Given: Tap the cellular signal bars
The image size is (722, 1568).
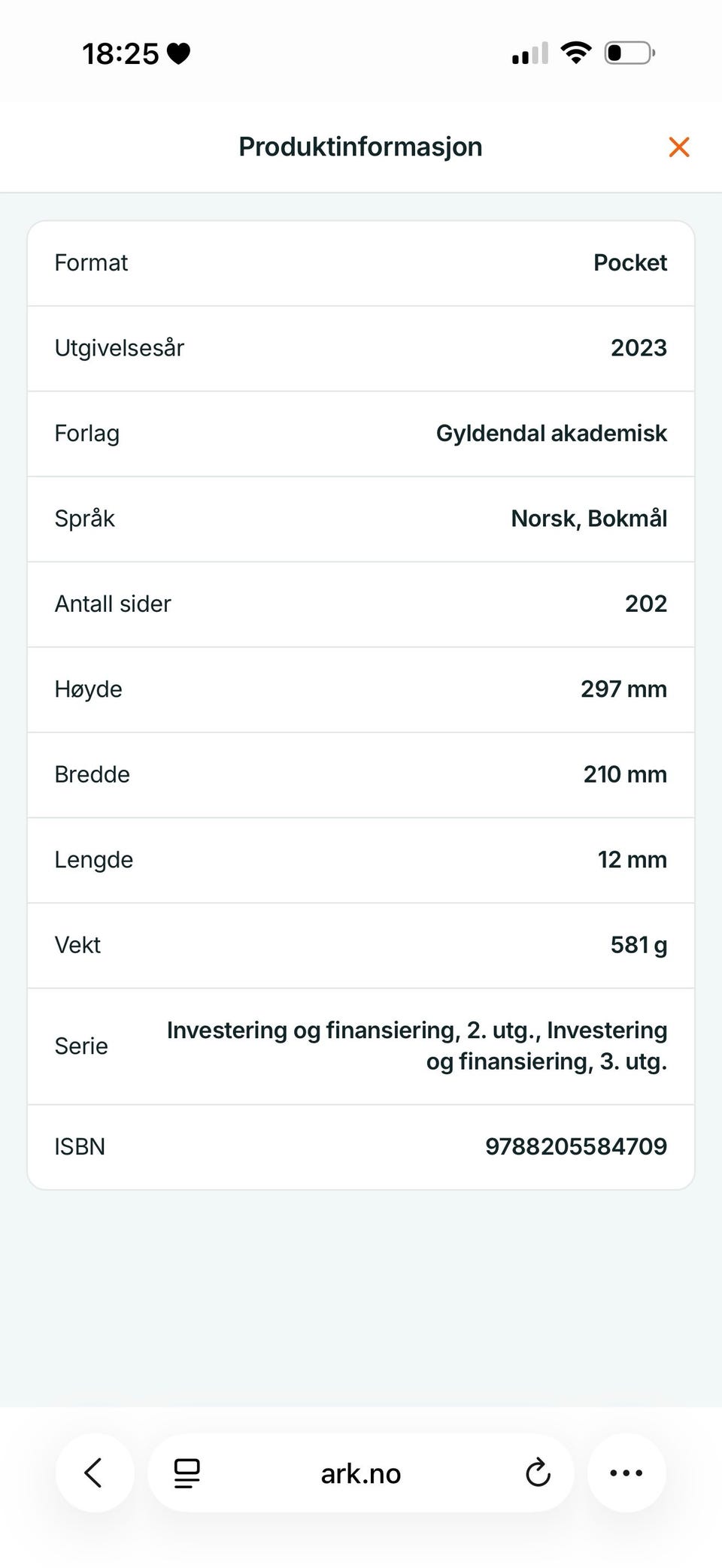Looking at the screenshot, I should point(530,53).
